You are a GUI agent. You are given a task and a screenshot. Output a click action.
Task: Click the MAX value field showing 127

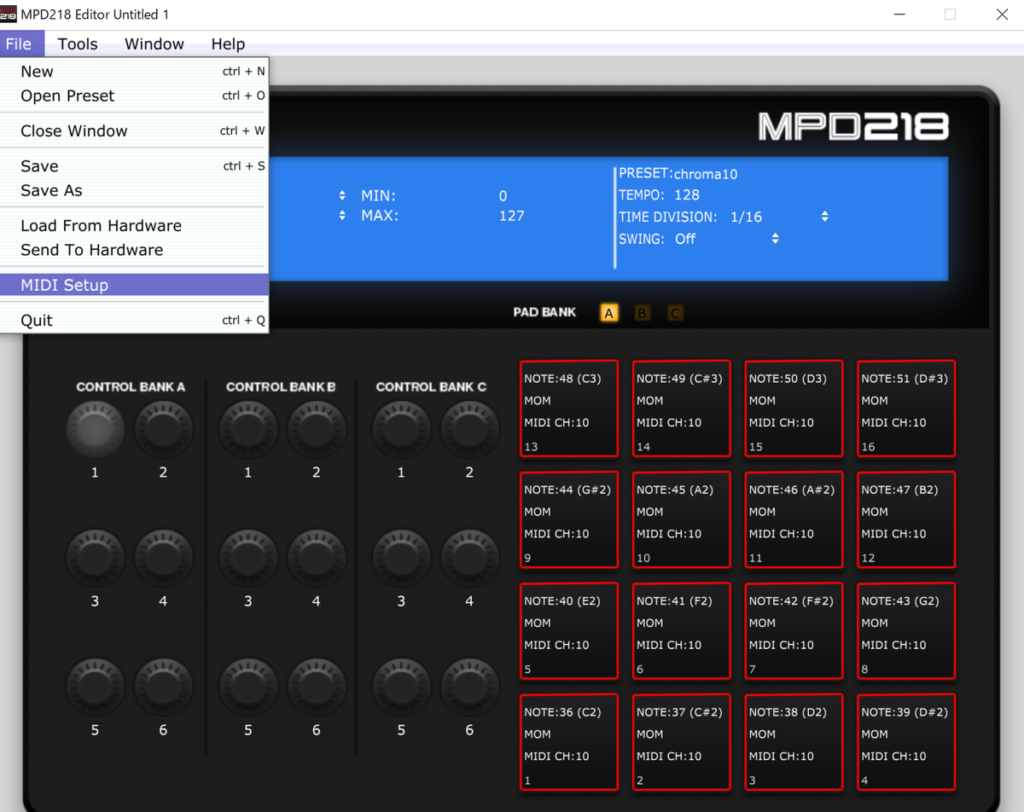coord(511,216)
